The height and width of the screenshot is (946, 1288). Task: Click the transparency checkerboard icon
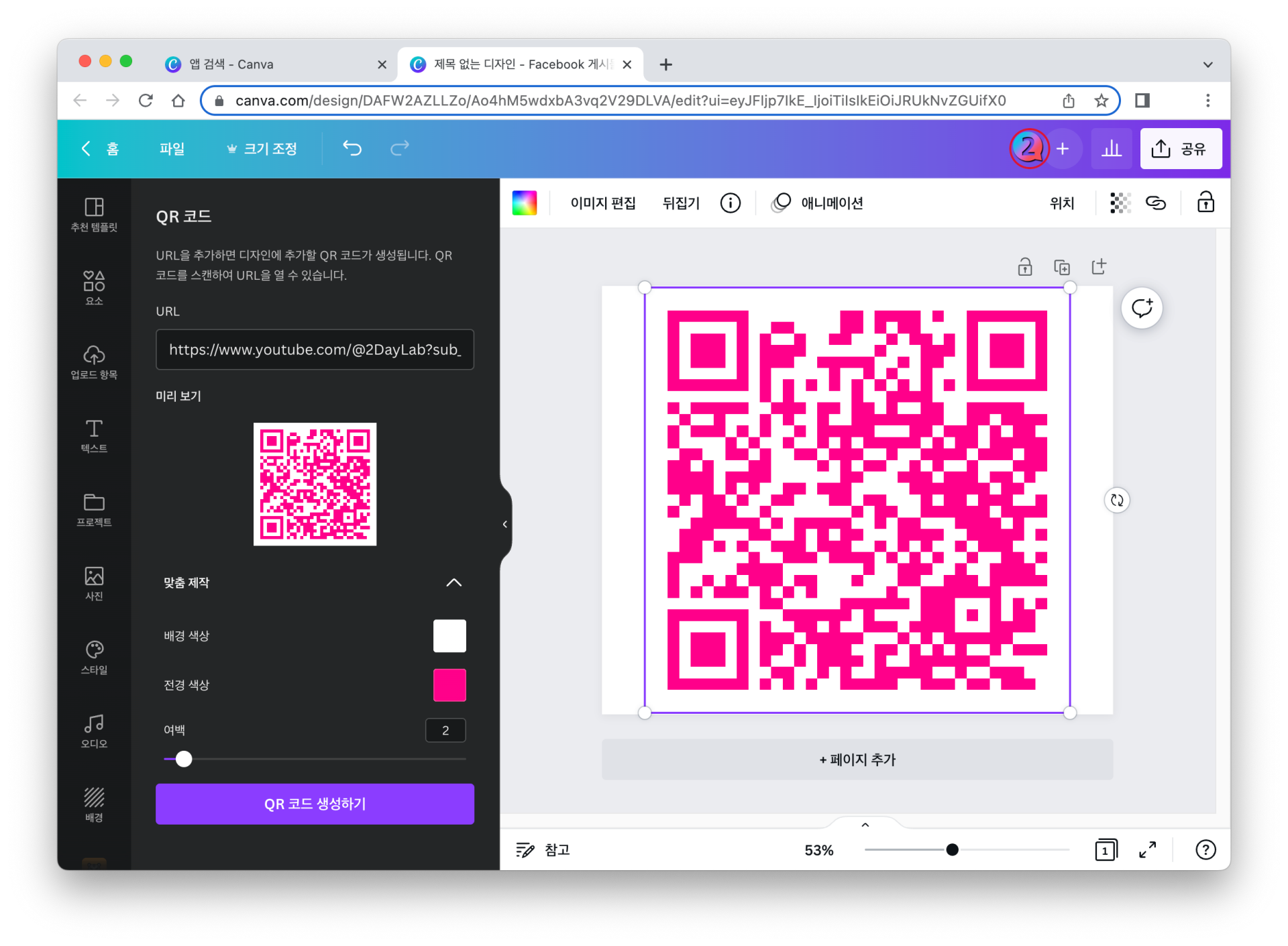[1120, 203]
